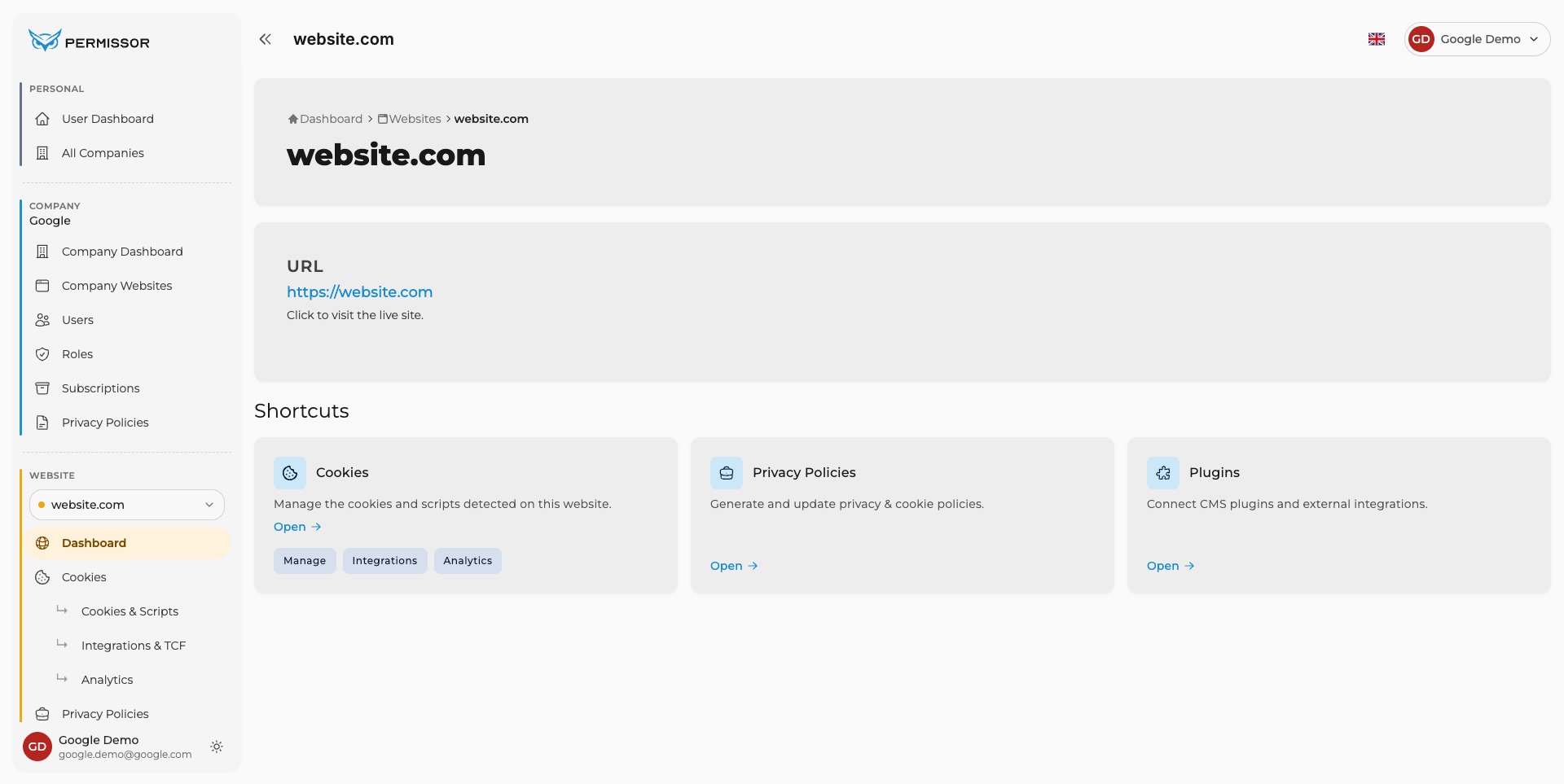Click the Dashboard breadcrumb link
Viewport: 1564px width, 784px height.
click(325, 119)
